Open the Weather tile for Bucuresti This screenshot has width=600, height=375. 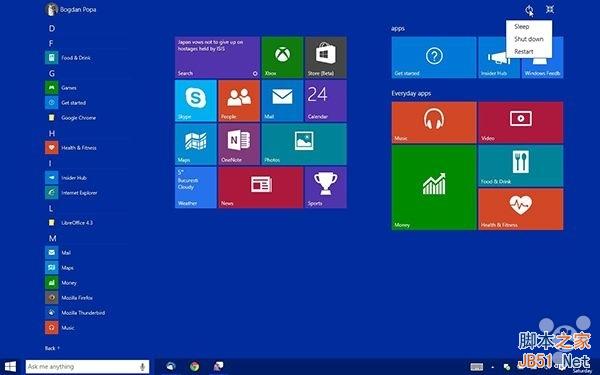[196, 188]
